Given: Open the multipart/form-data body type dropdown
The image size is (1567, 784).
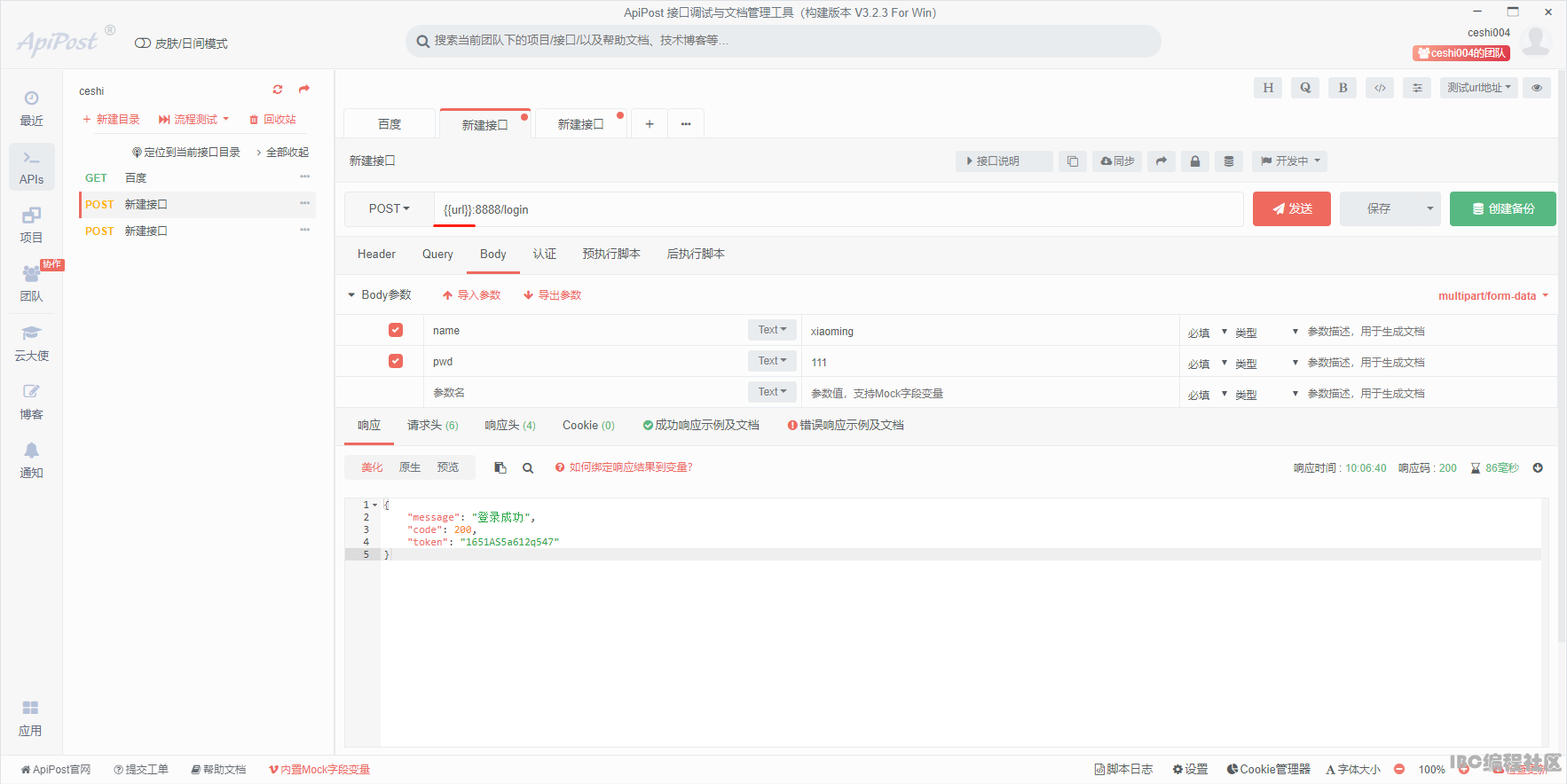Looking at the screenshot, I should [x=1493, y=296].
